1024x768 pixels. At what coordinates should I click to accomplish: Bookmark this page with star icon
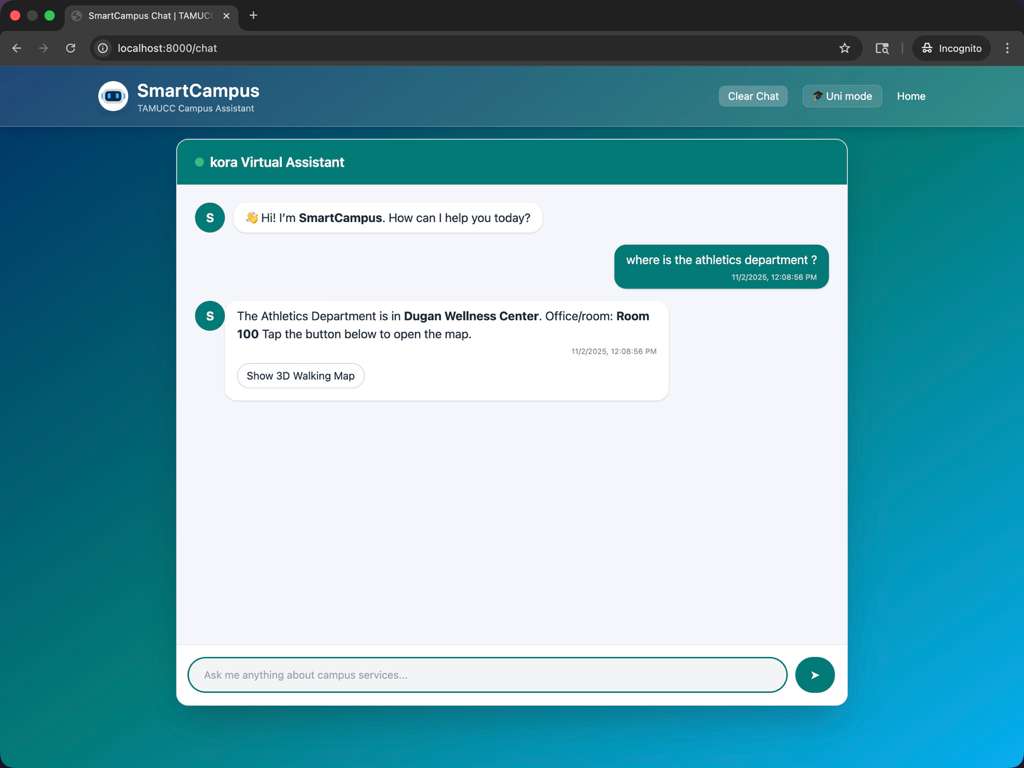click(x=844, y=48)
